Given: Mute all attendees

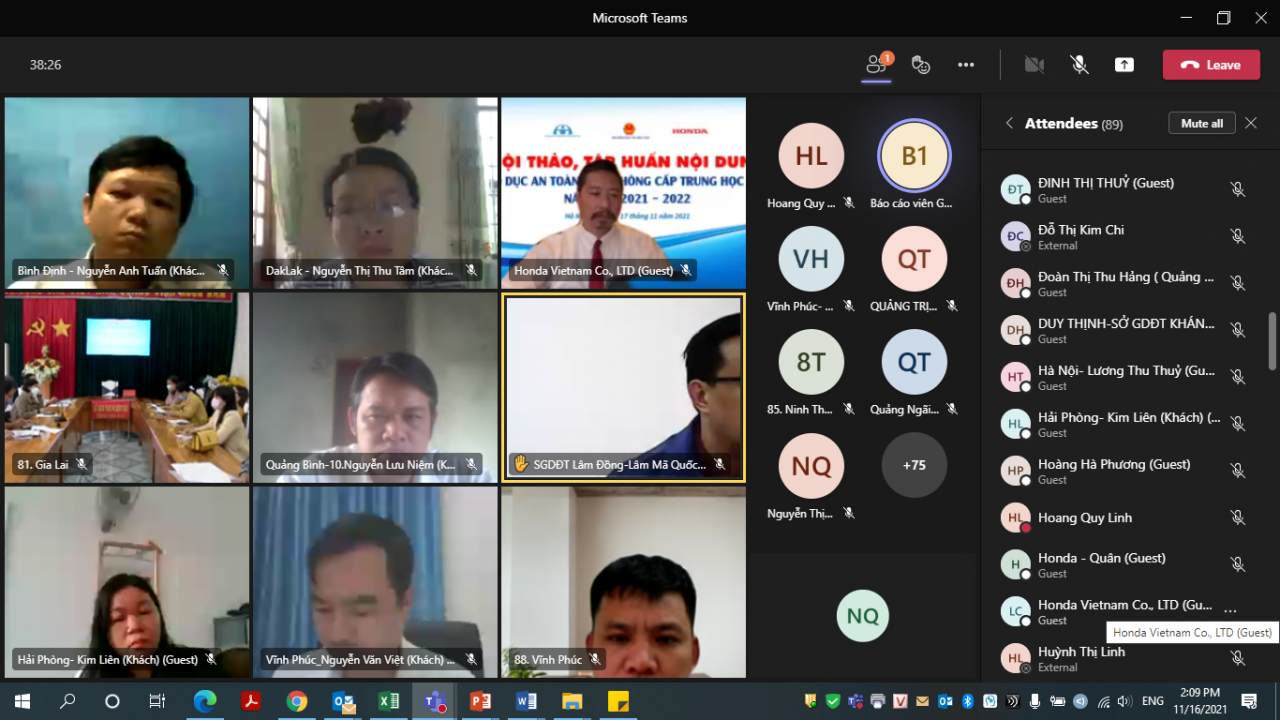Looking at the screenshot, I should 1201,123.
